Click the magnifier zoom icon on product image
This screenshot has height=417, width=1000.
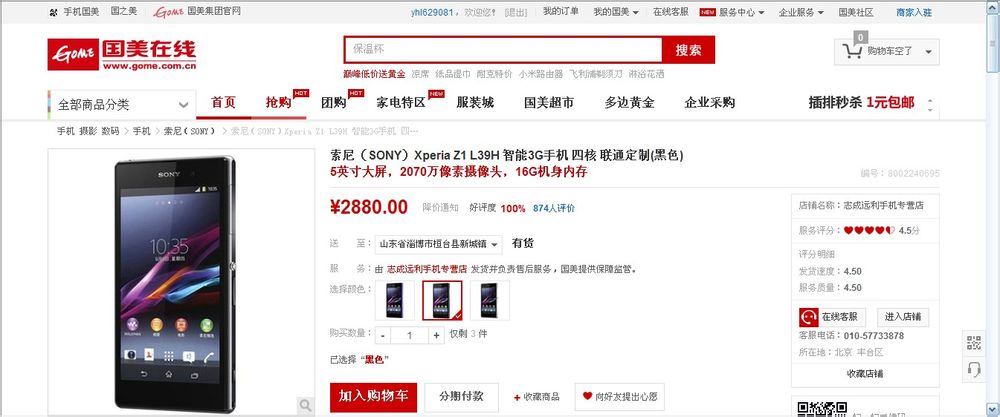305,405
